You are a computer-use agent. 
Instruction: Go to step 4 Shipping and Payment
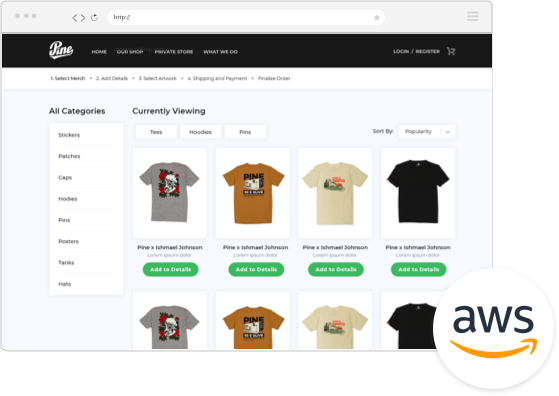[217, 78]
